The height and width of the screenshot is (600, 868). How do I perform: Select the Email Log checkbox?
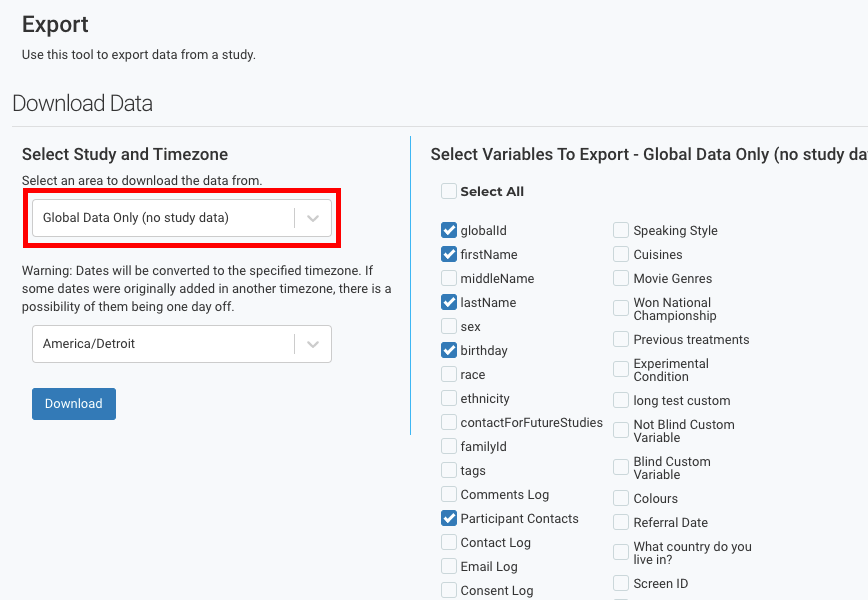click(x=449, y=566)
